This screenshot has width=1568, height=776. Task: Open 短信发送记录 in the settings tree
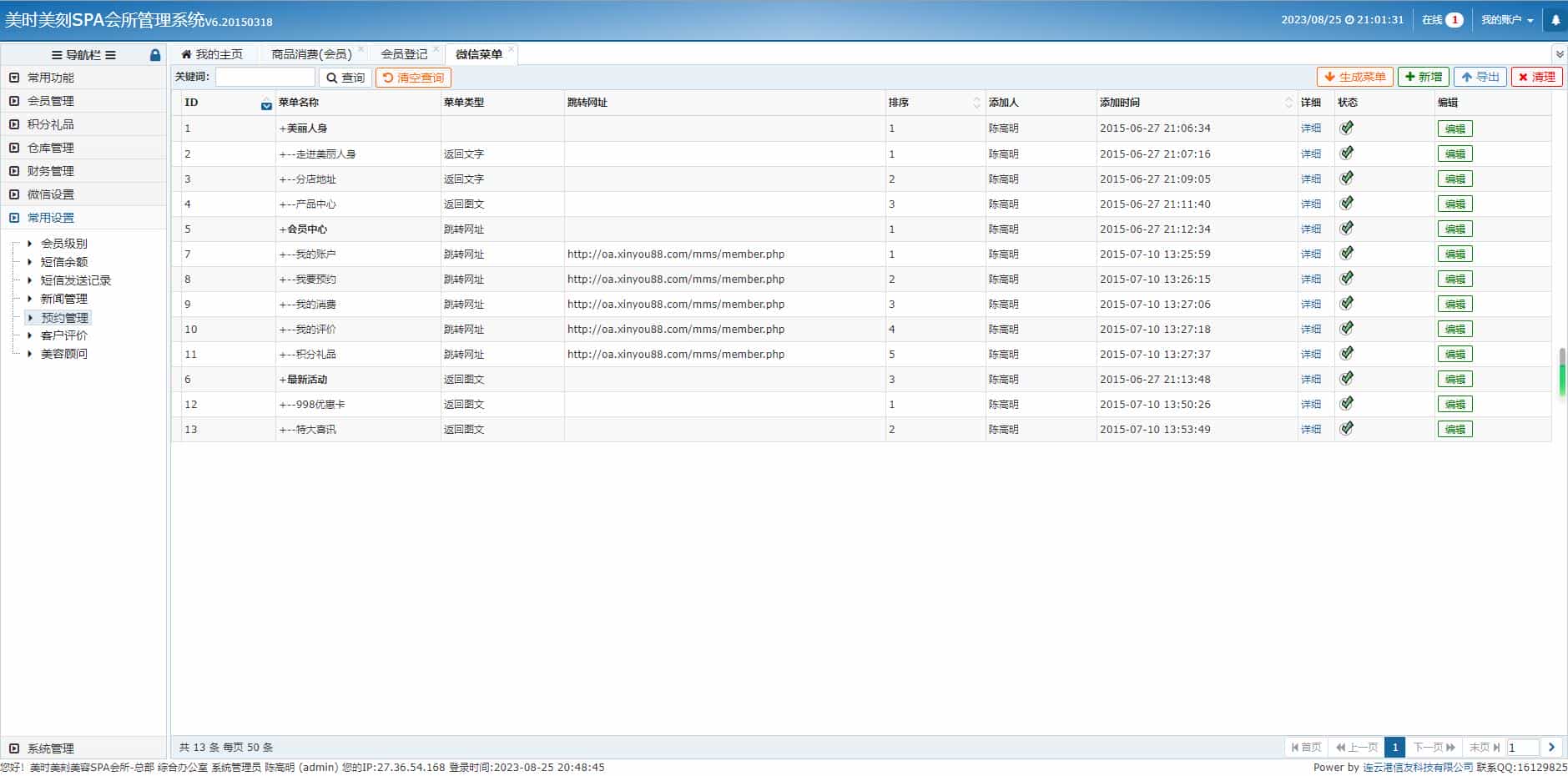pos(76,280)
